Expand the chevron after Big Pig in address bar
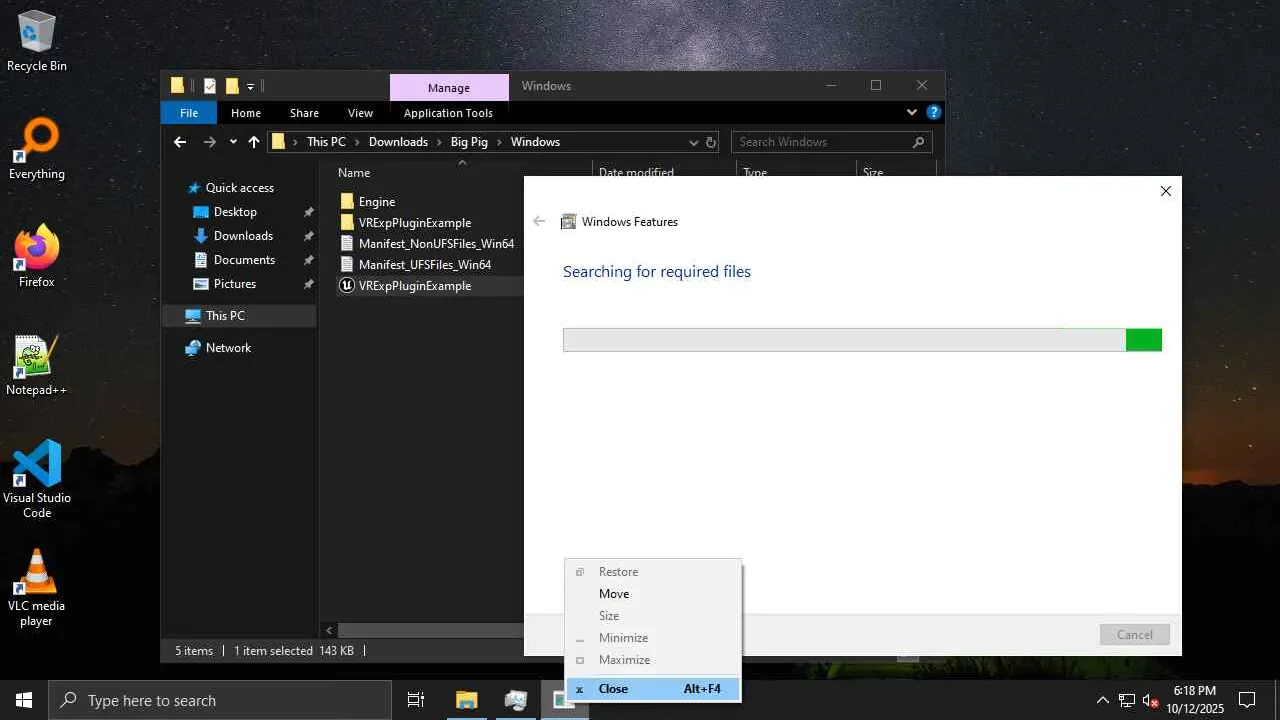This screenshot has height=720, width=1280. pyautogui.click(x=500, y=142)
